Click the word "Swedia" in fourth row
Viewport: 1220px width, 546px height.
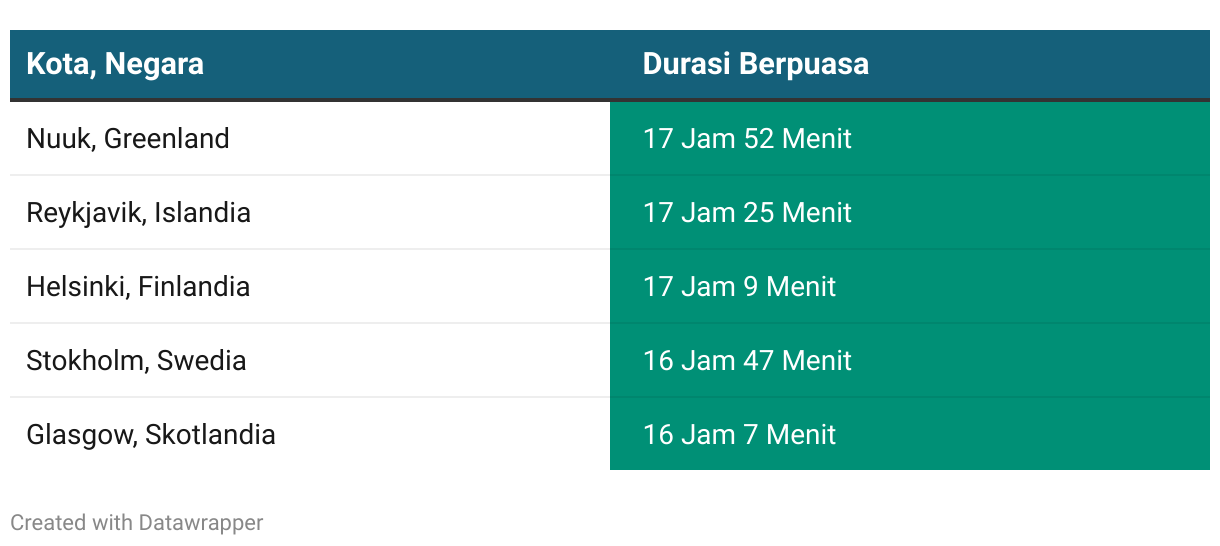pos(202,360)
